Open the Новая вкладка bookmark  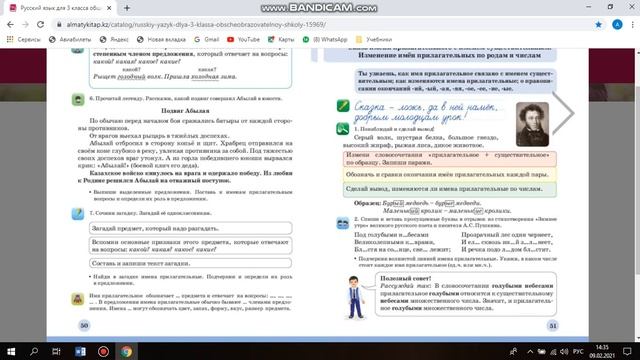(161, 39)
